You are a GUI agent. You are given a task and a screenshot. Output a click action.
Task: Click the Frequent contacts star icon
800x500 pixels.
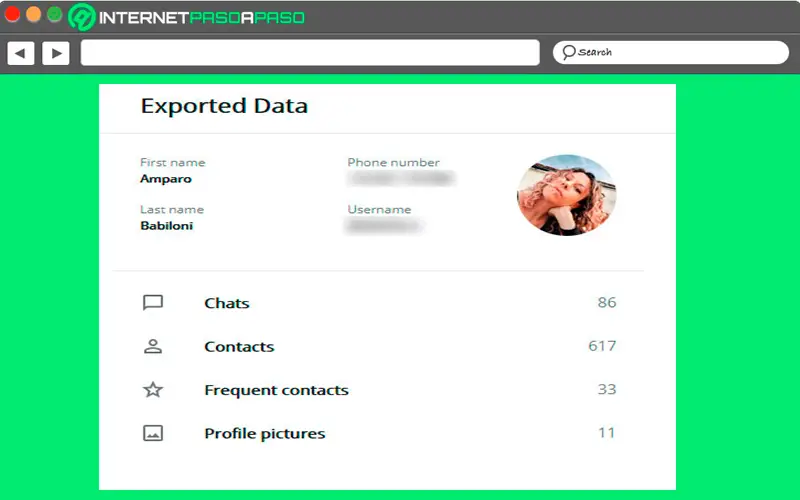coord(153,390)
